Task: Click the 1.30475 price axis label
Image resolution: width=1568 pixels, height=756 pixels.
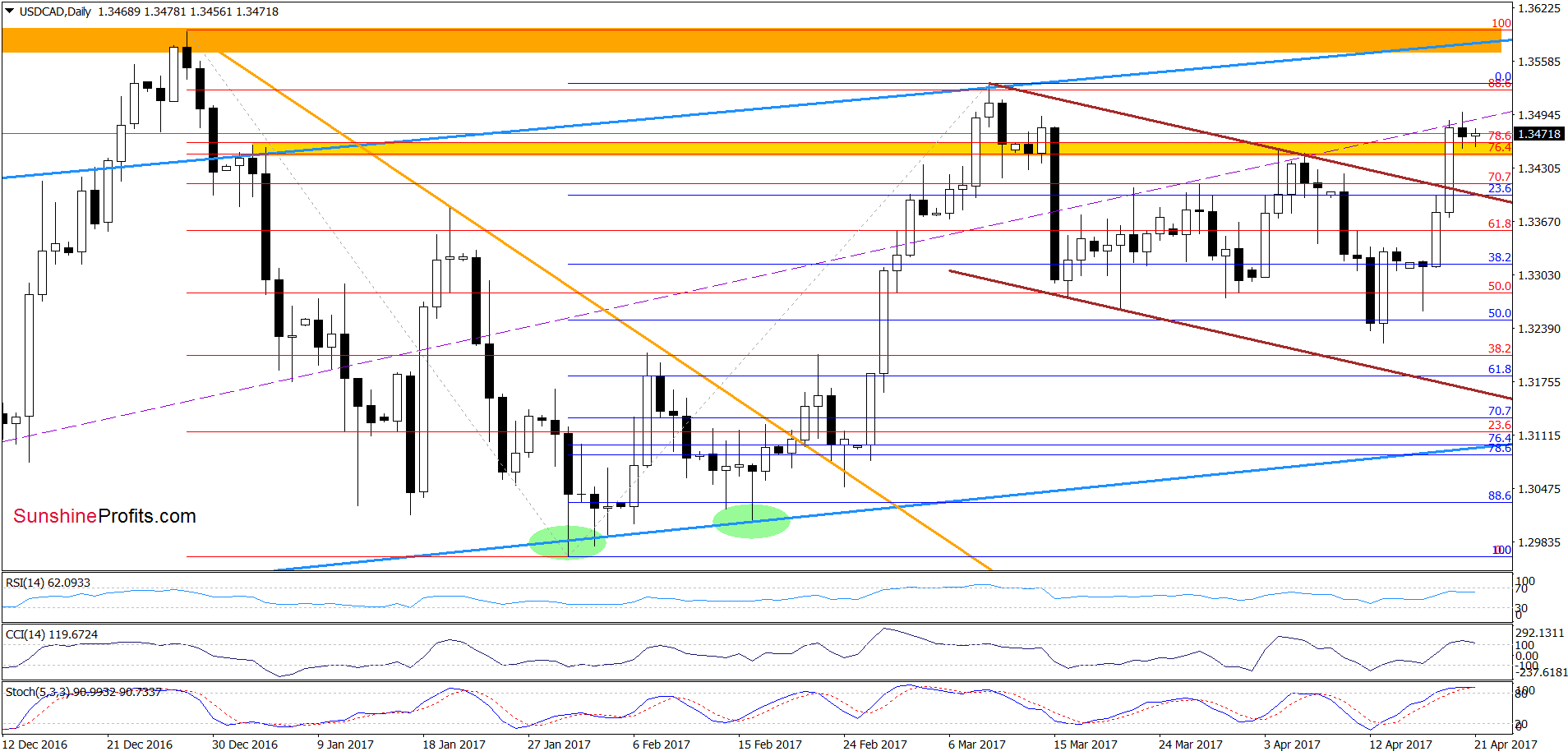Action: [1538, 489]
